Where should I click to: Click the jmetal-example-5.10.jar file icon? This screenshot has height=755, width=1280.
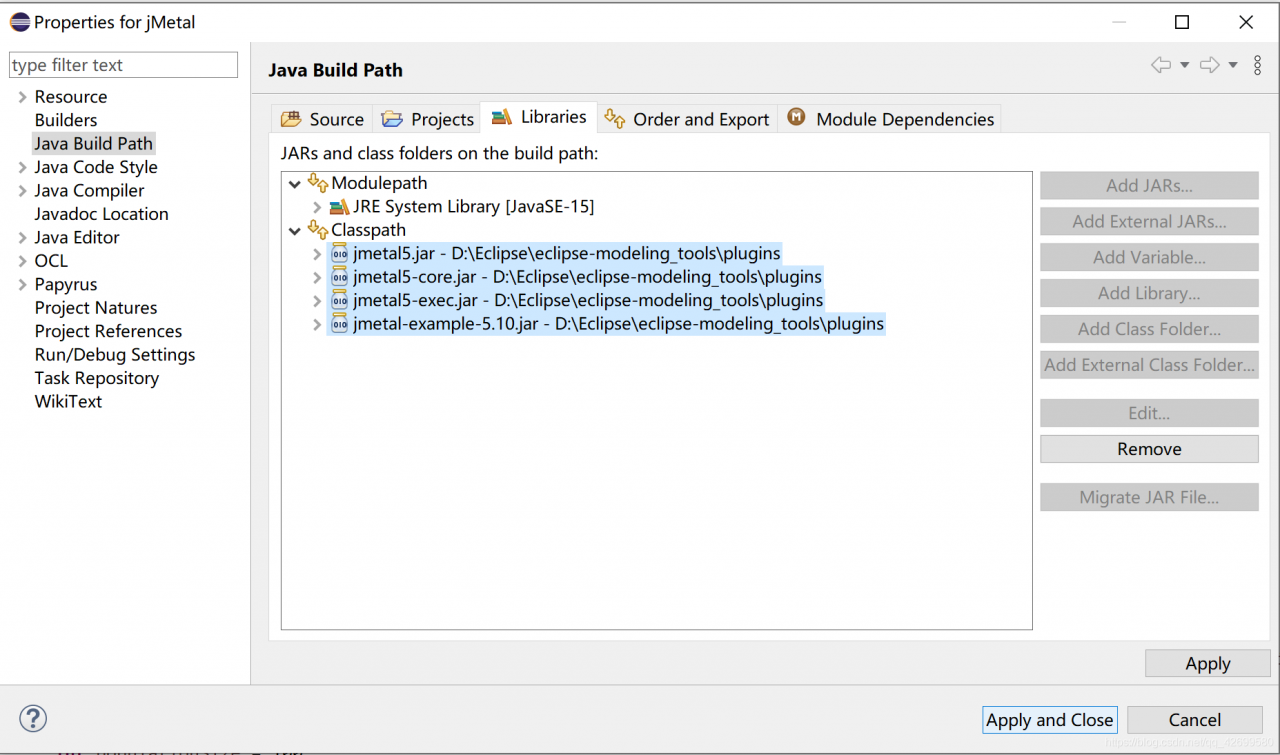[x=339, y=324]
